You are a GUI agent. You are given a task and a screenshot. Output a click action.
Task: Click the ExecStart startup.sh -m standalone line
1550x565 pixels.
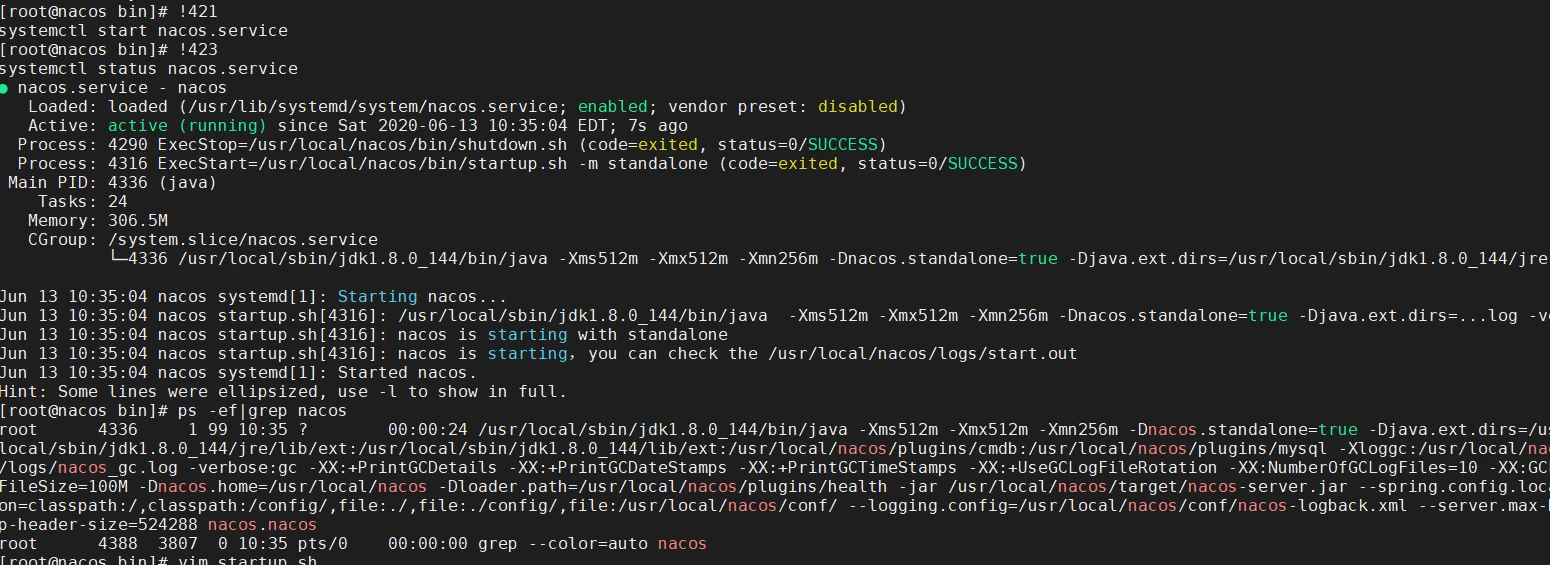pos(522,164)
